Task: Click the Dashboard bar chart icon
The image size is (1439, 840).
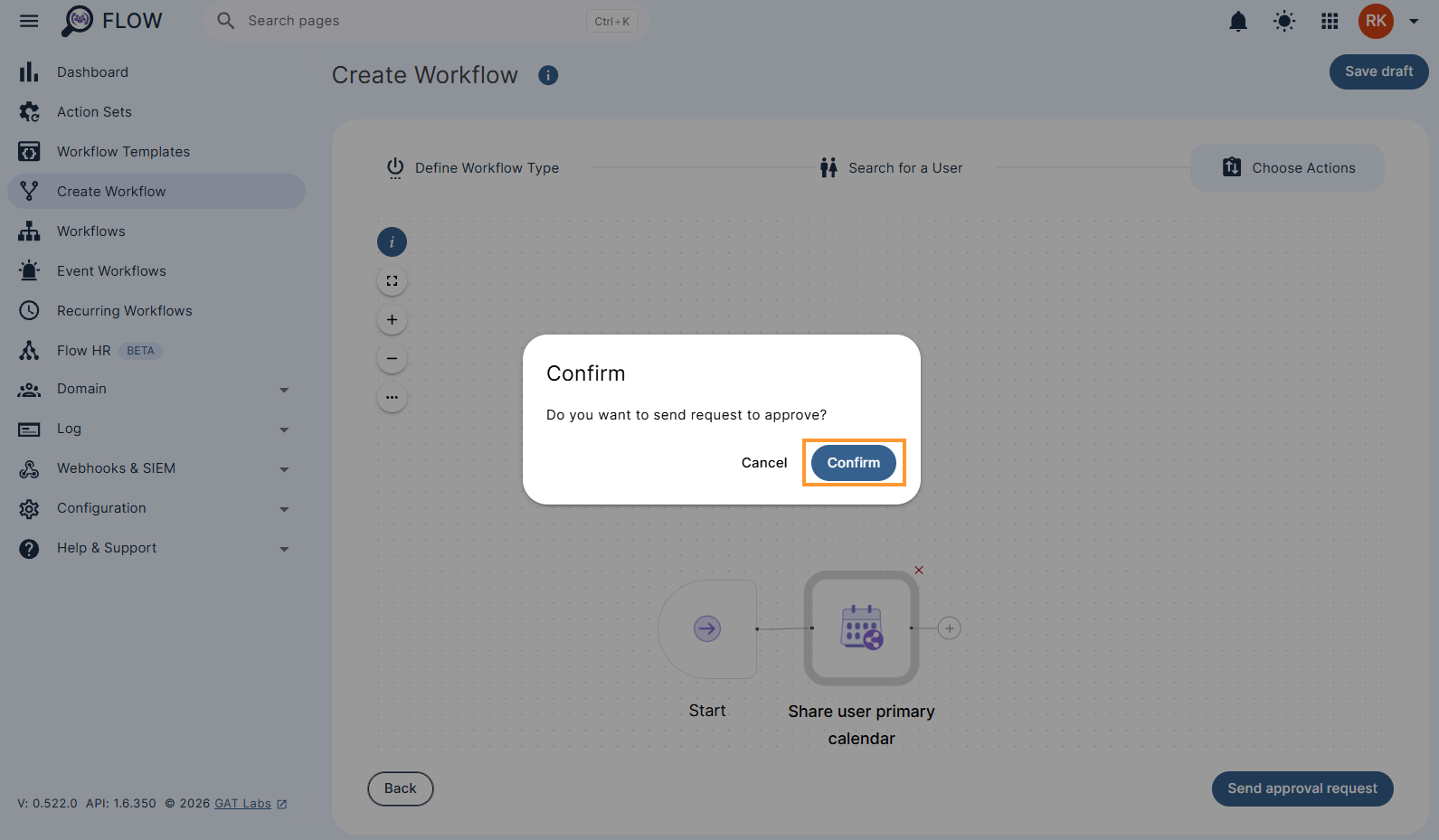Action: click(x=29, y=72)
